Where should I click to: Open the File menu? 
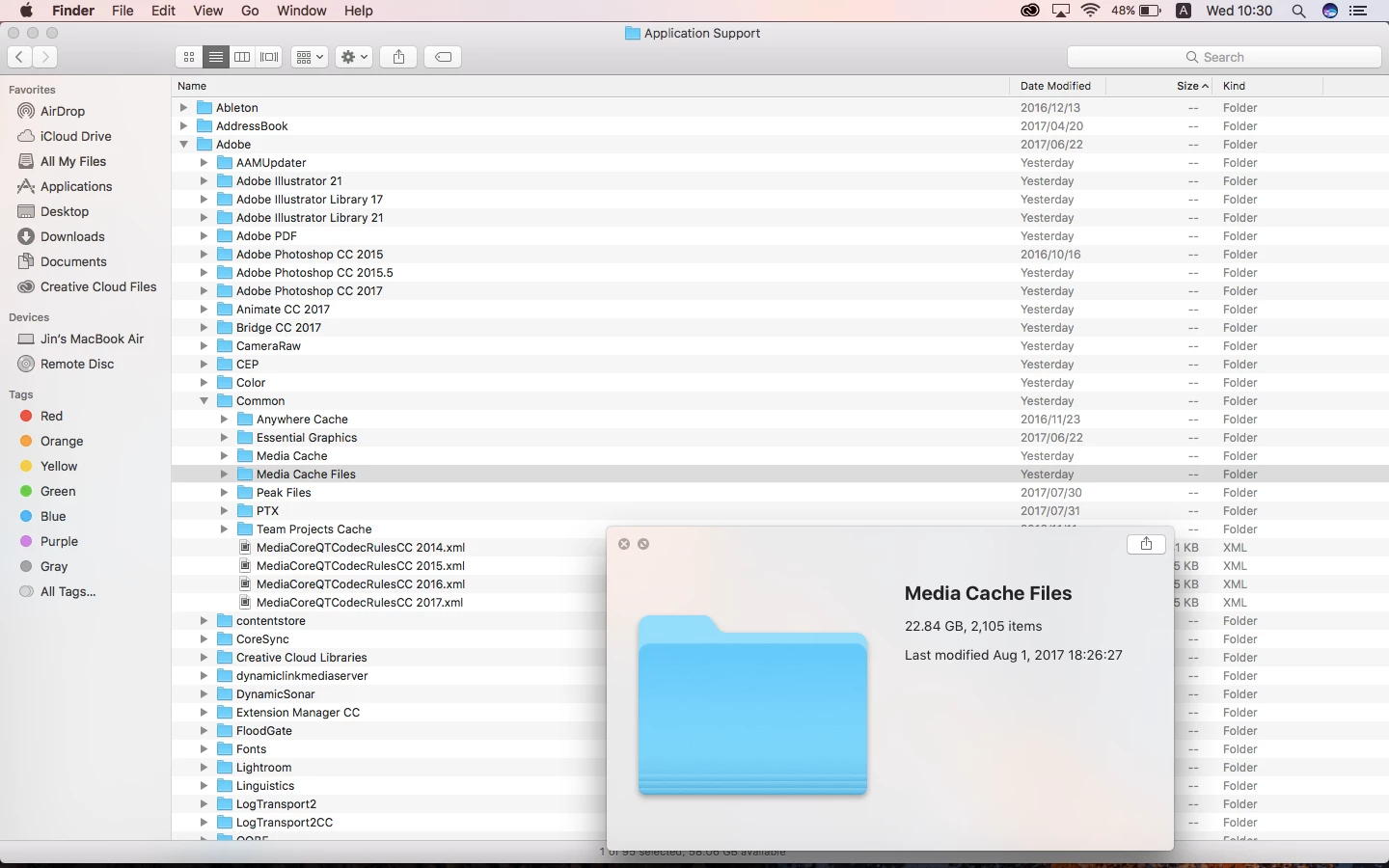tap(123, 11)
